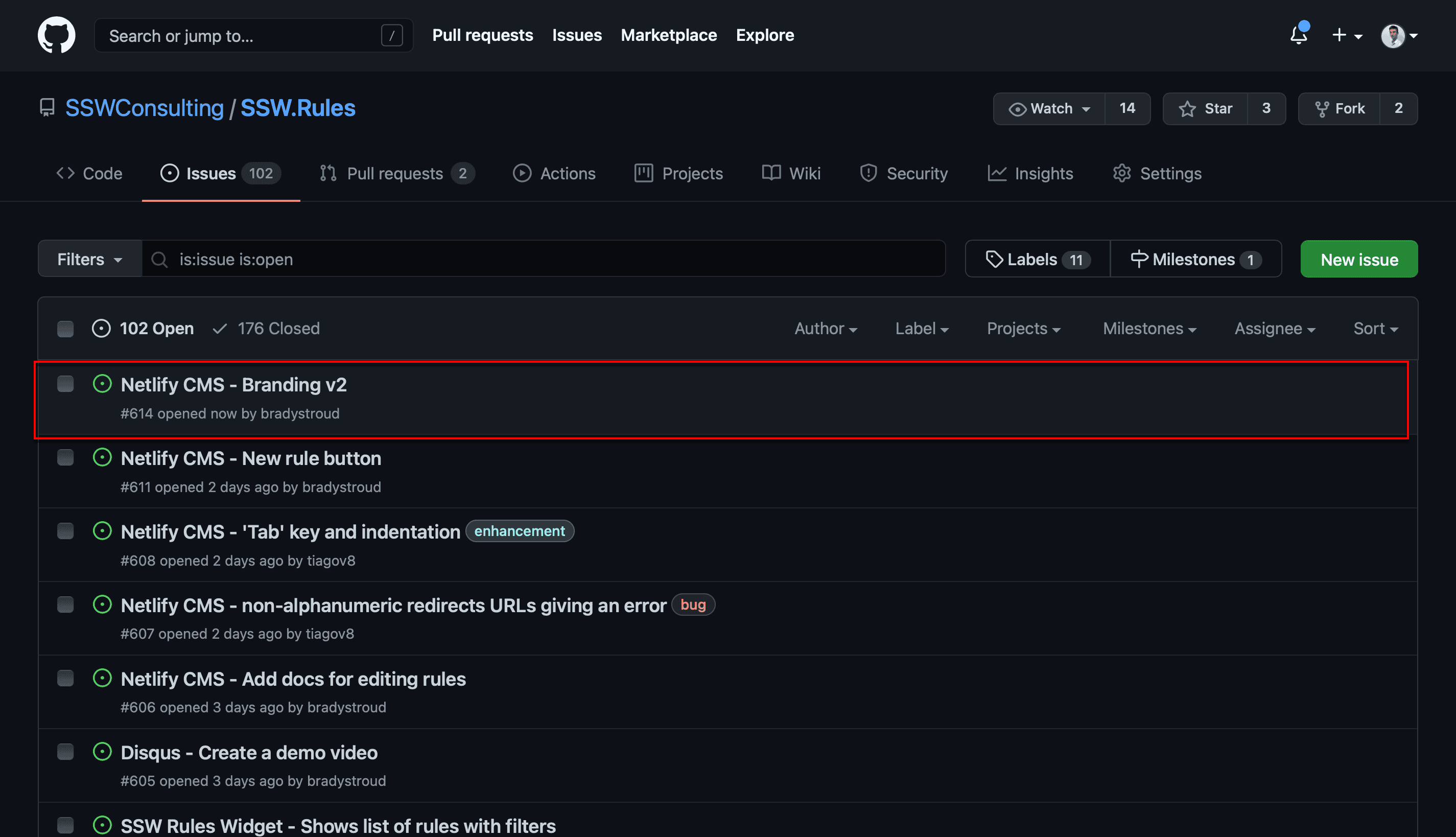The width and height of the screenshot is (1456, 837).
Task: Click the enhancement label badge
Action: tap(519, 530)
